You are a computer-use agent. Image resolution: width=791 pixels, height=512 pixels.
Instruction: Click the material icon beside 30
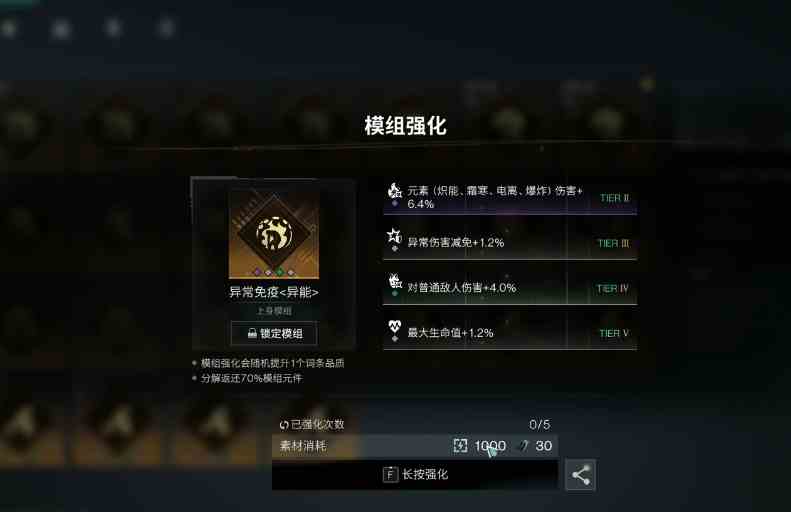click(525, 445)
